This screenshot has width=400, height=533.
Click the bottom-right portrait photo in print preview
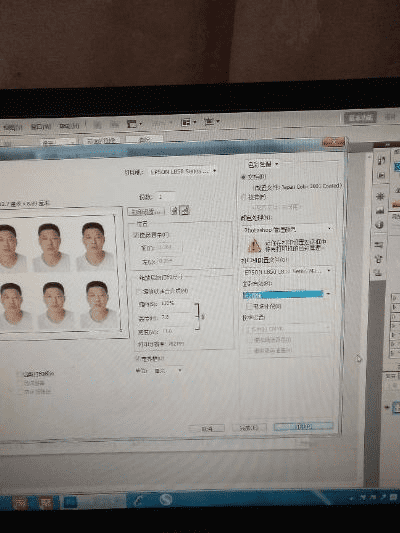[x=99, y=305]
